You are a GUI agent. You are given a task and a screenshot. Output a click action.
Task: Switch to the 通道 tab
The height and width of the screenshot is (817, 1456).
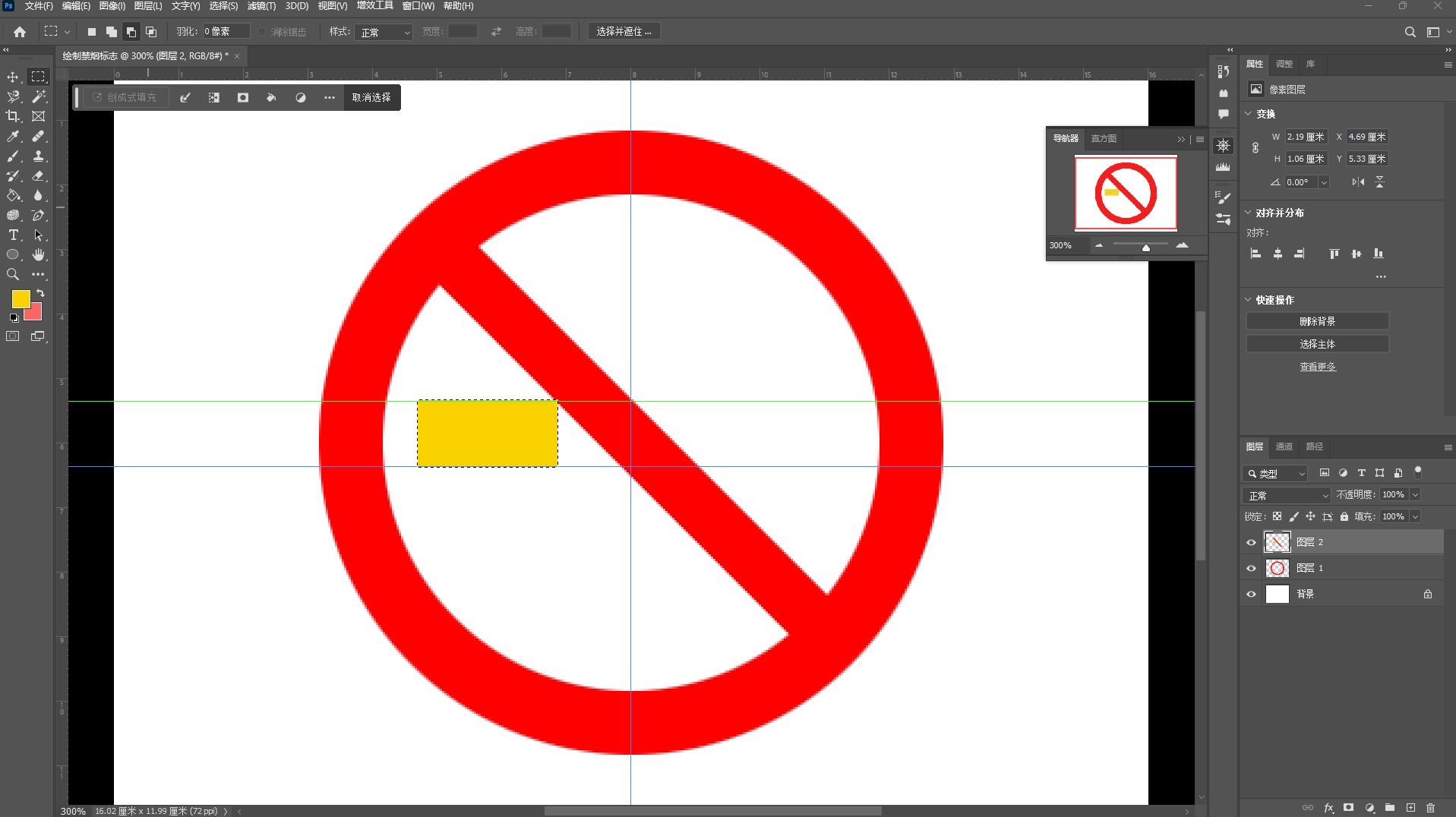tap(1284, 446)
